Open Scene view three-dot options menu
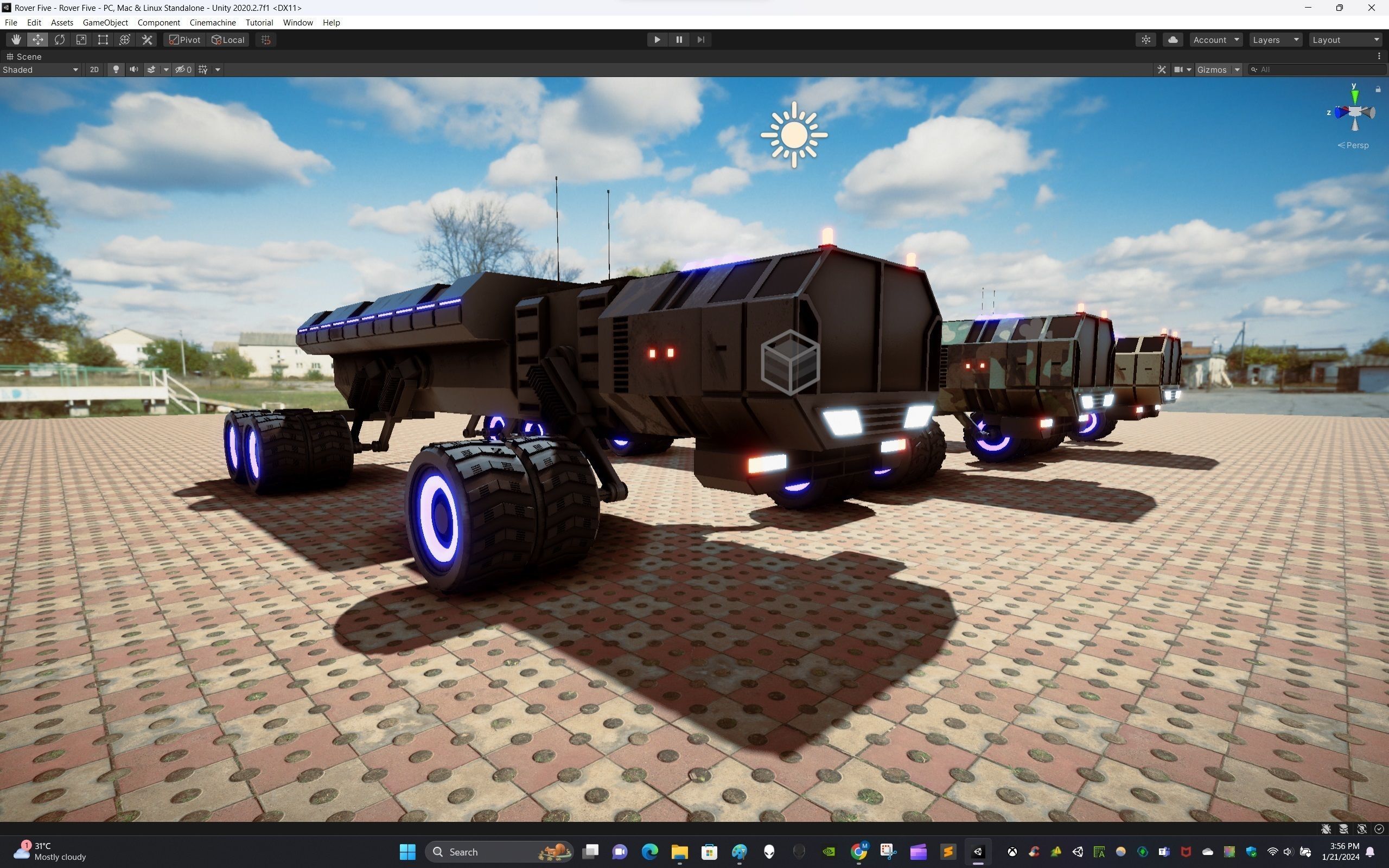 1379,56
